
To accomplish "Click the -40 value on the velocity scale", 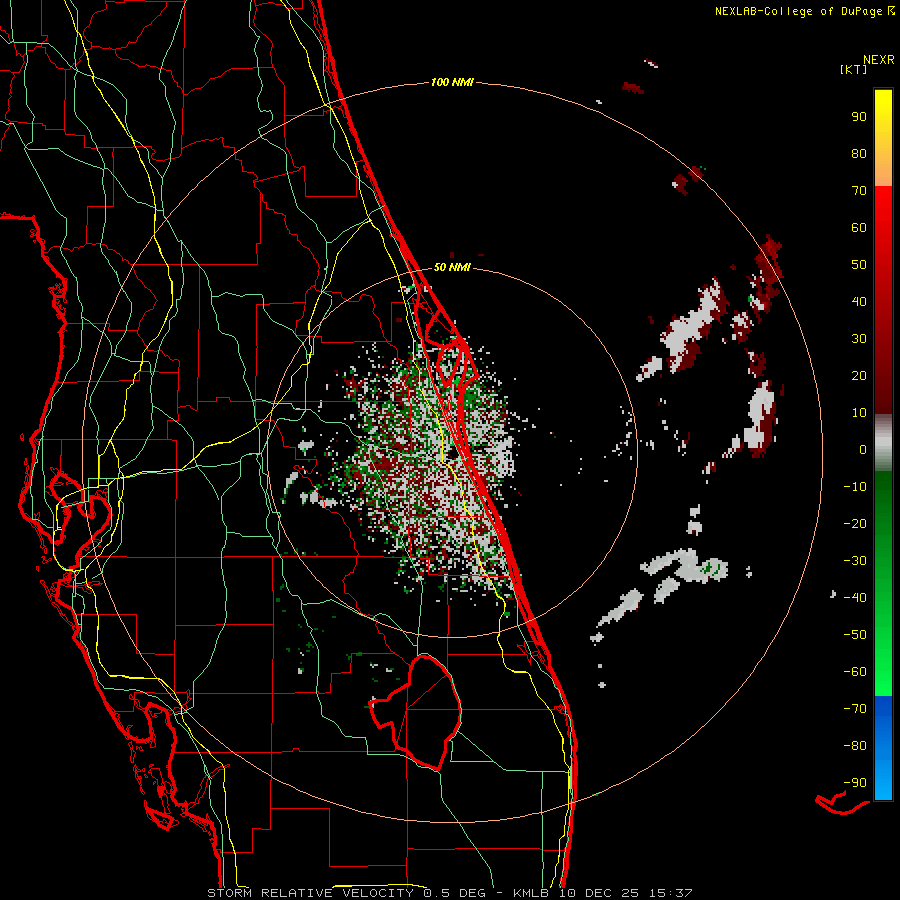I will coord(855,598).
